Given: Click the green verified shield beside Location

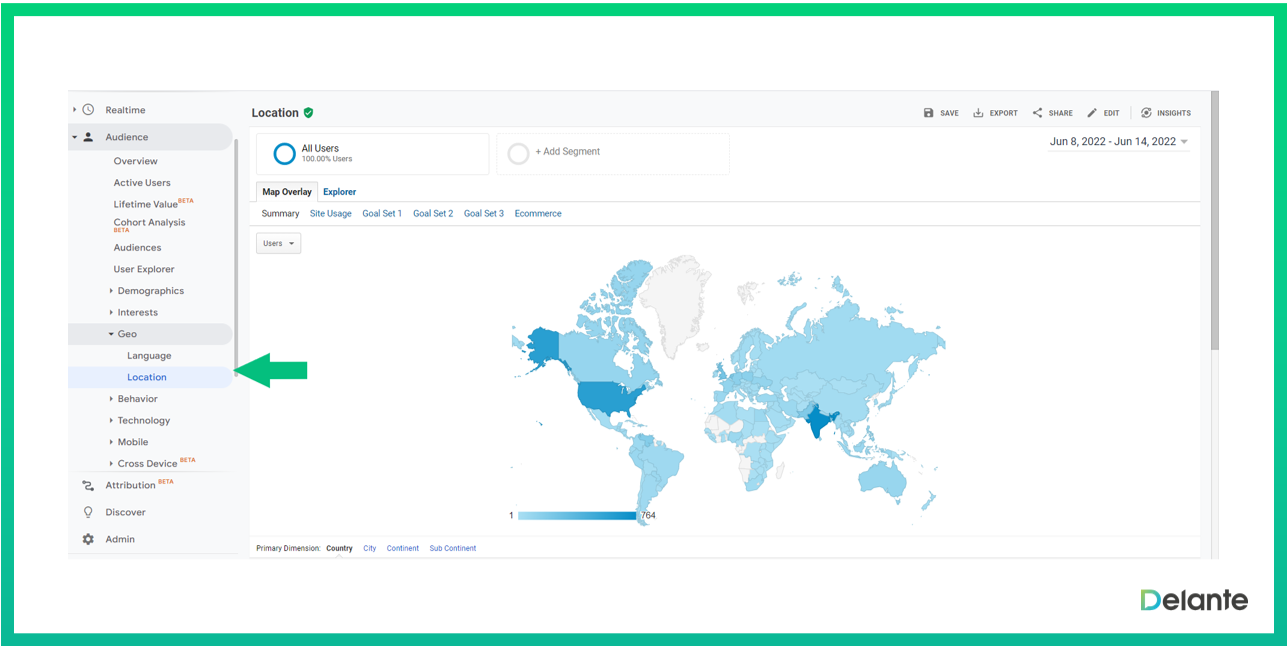Looking at the screenshot, I should [309, 113].
